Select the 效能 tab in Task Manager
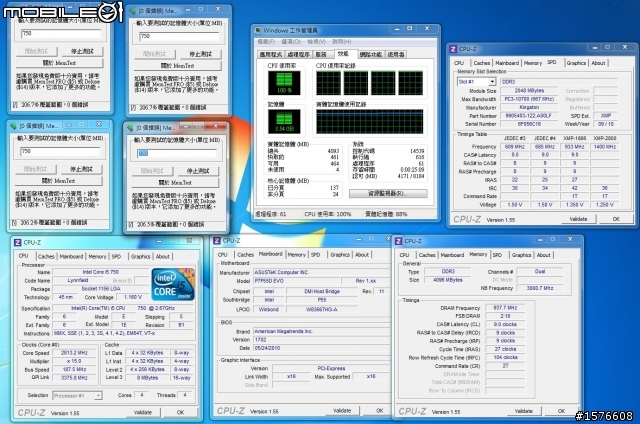 pos(343,53)
